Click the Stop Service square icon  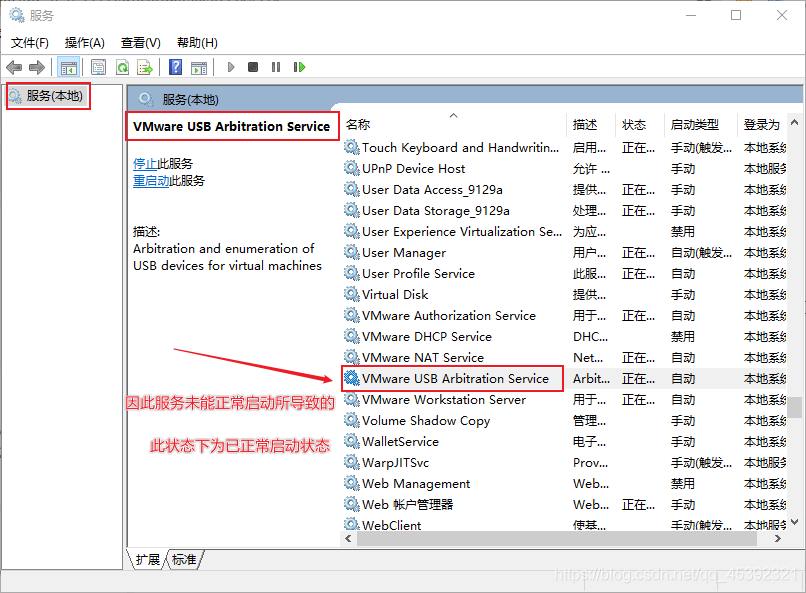pos(253,67)
